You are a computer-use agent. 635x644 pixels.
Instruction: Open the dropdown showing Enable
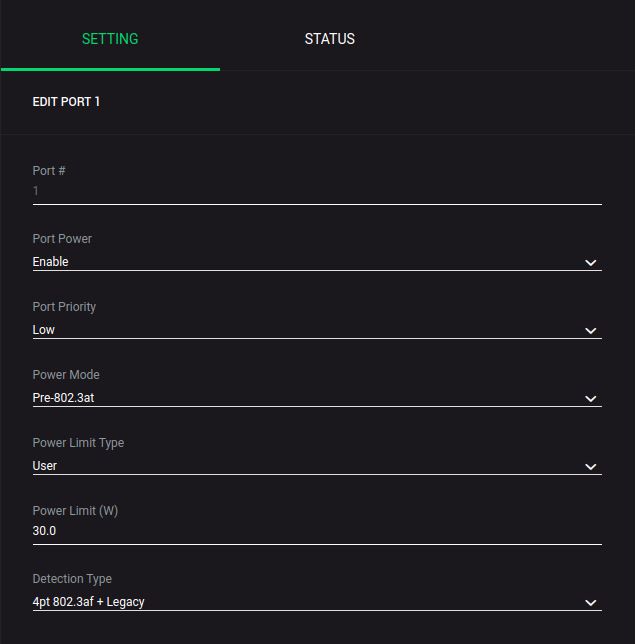[x=300, y=262]
